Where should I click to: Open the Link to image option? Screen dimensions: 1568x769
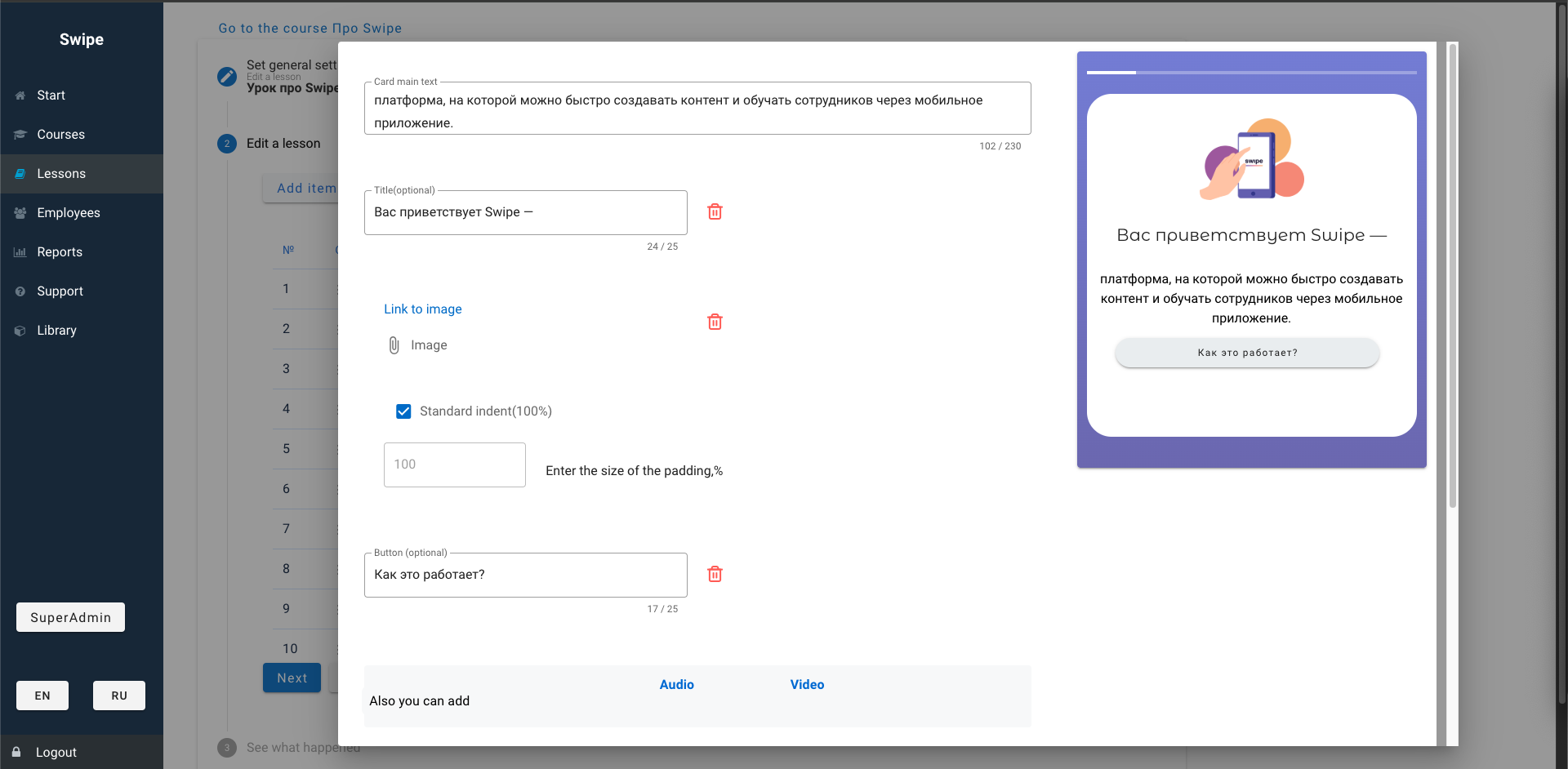422,309
